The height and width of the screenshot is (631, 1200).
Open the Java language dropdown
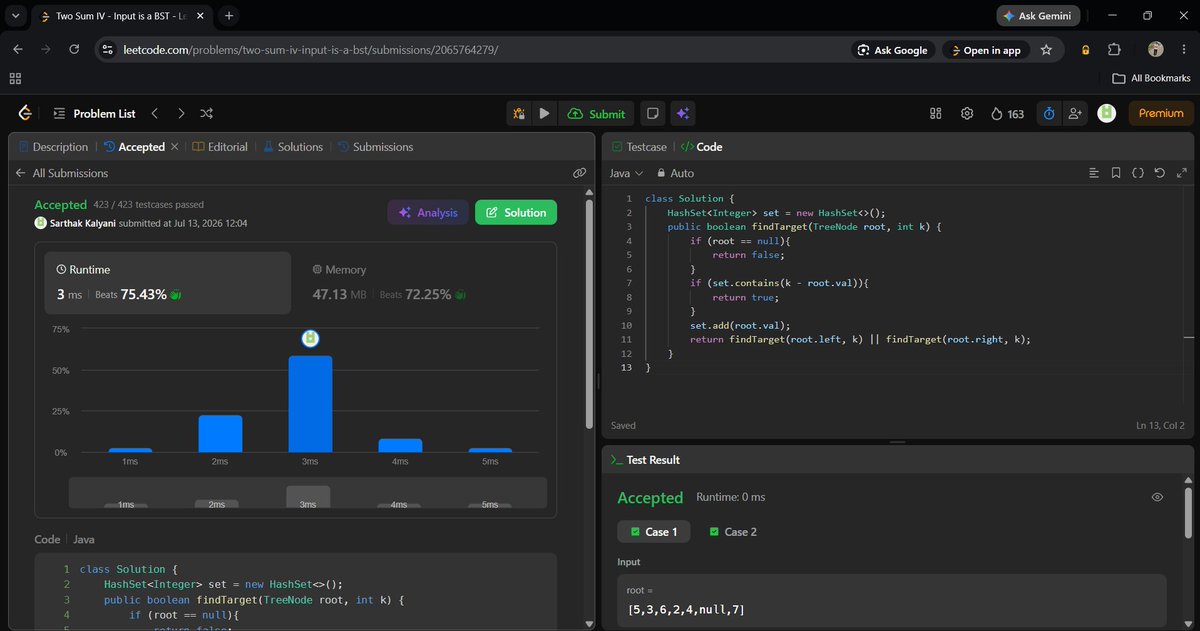pos(626,173)
